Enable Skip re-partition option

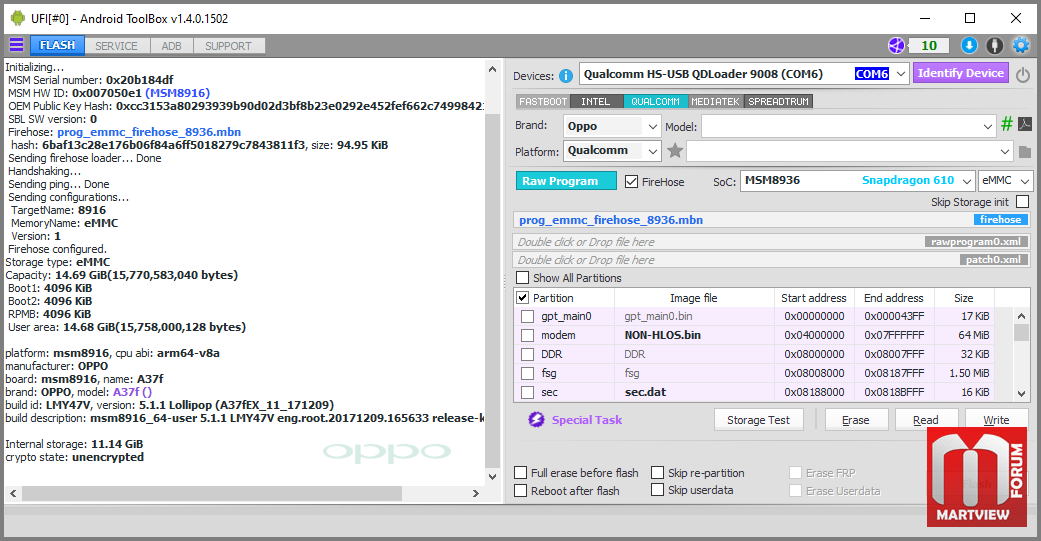[657, 473]
